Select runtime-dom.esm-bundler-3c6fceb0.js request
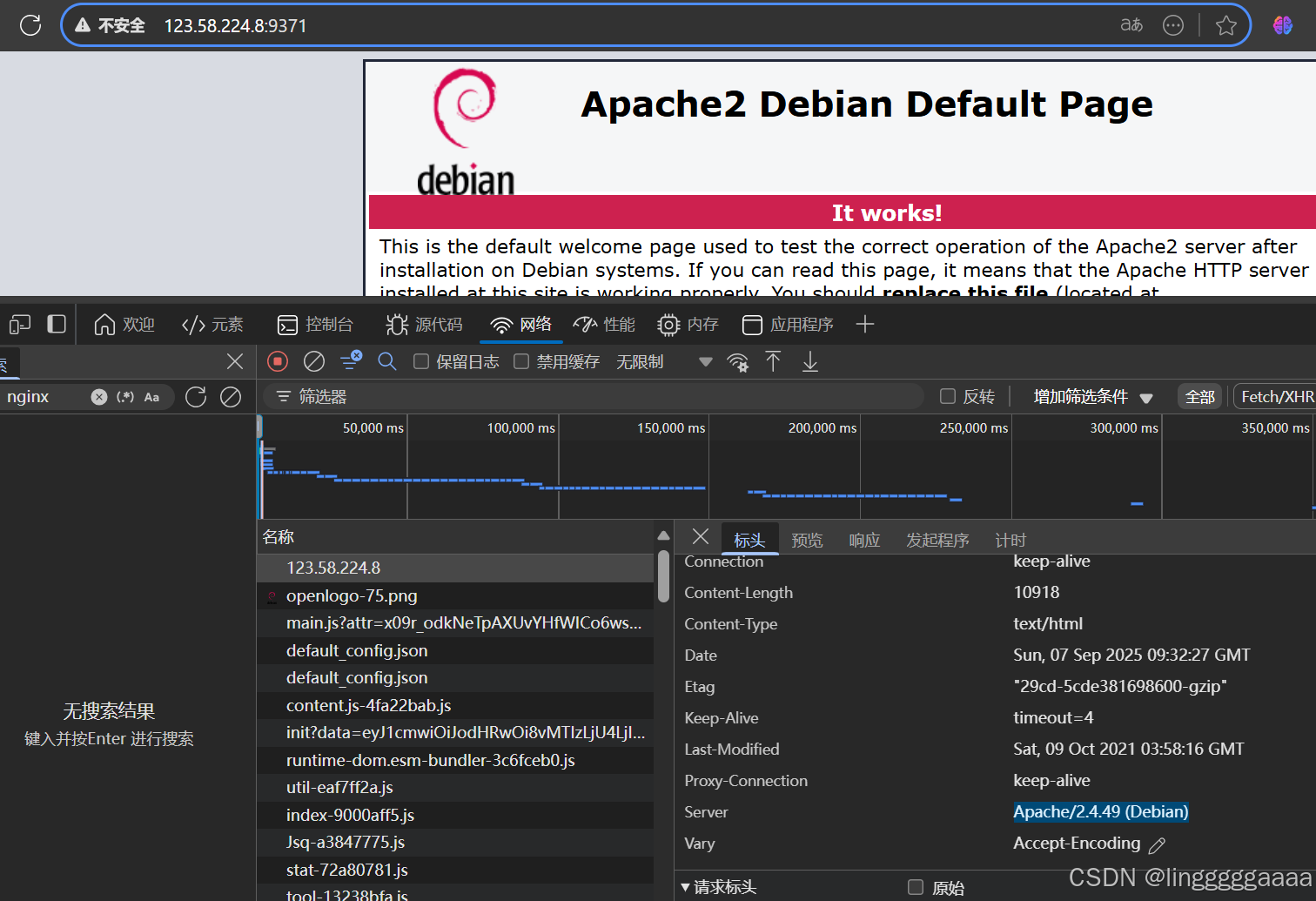1316x901 pixels. coord(456,760)
